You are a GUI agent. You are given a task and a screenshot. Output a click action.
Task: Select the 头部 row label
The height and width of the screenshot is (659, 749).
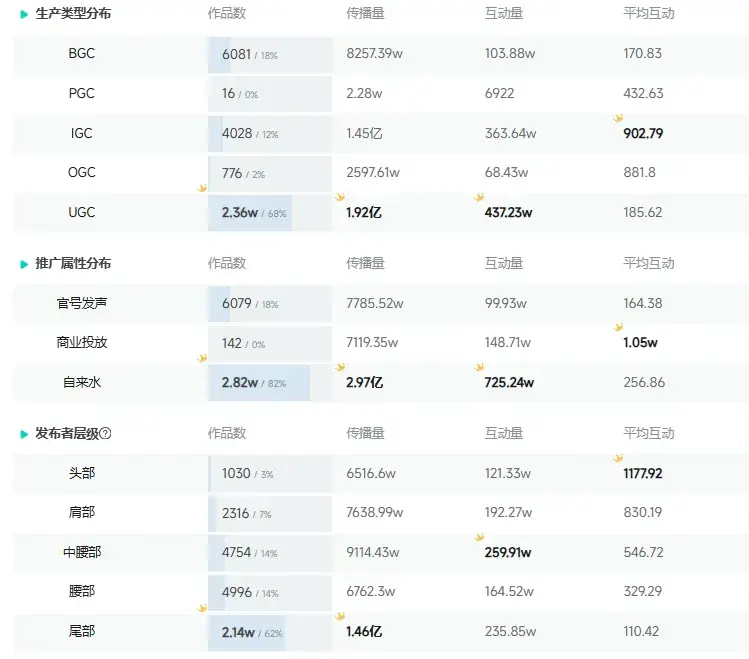point(82,473)
